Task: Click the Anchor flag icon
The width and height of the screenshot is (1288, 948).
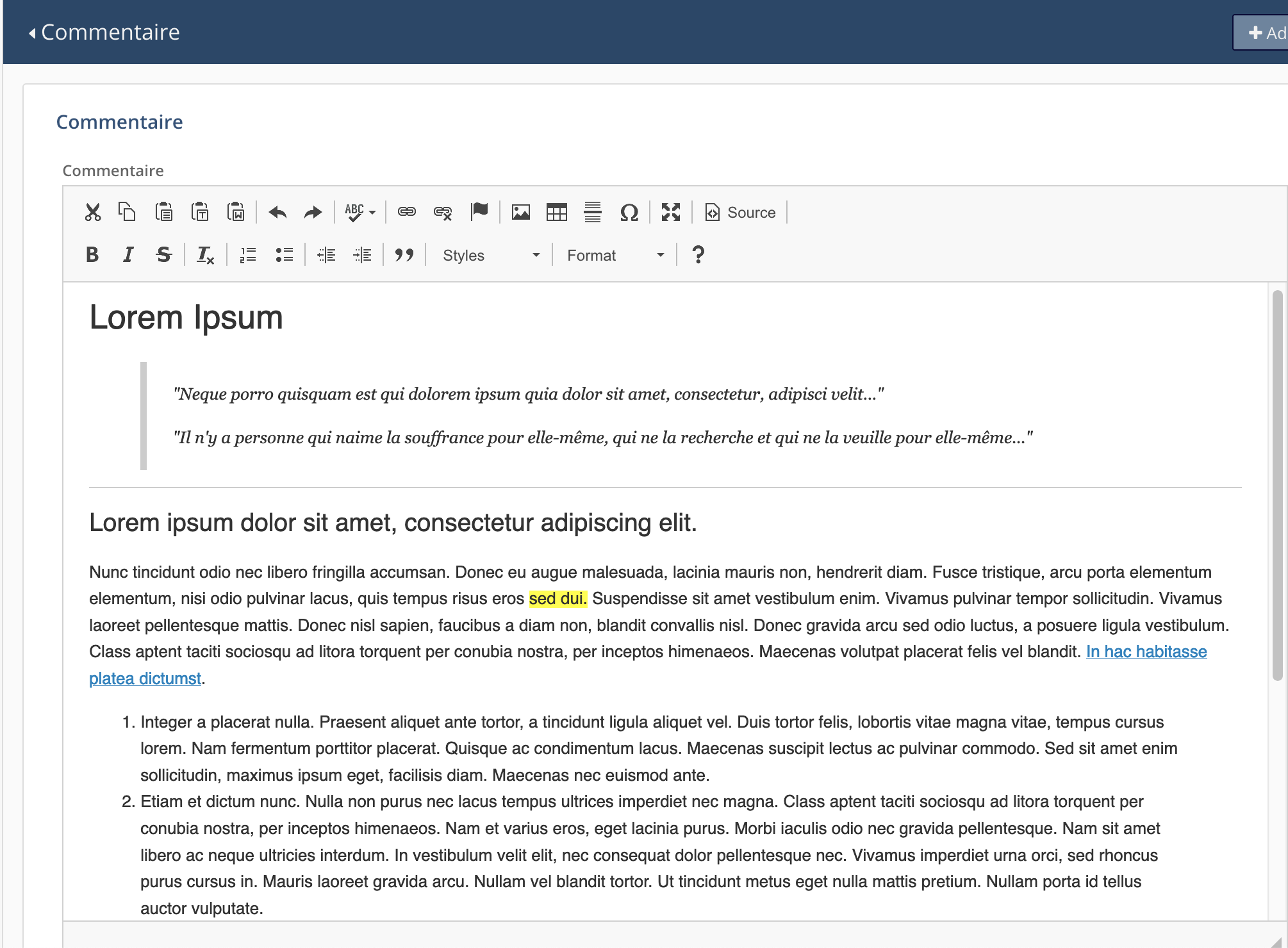Action: coord(479,212)
